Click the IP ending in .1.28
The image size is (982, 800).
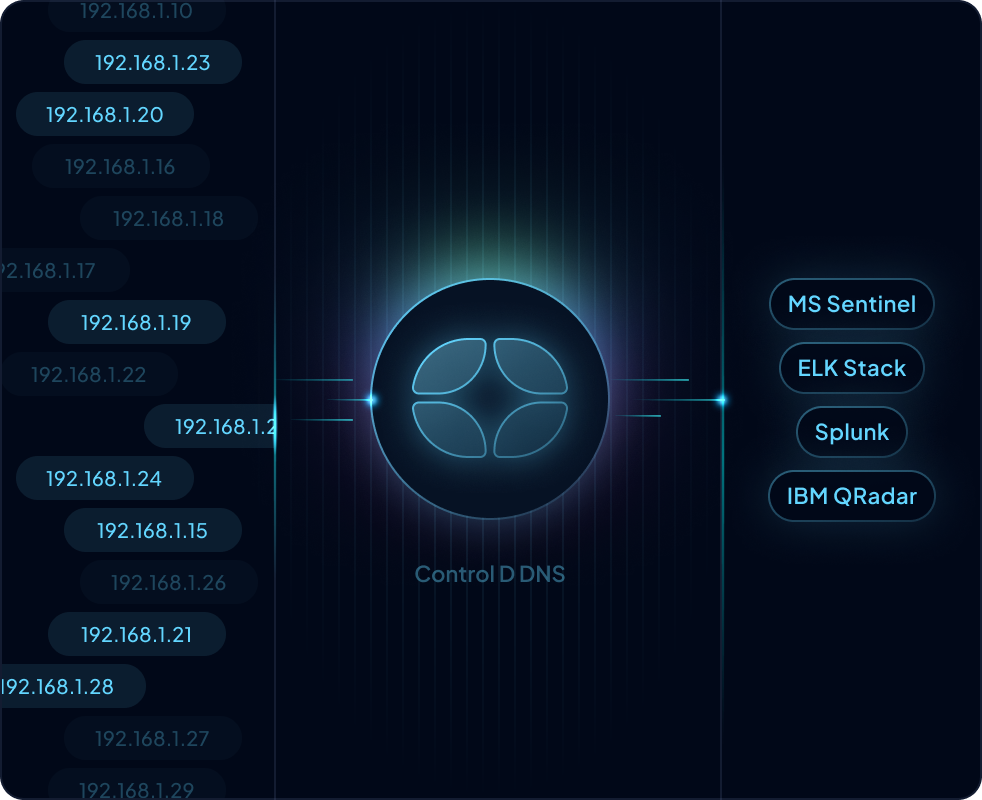pos(73,686)
